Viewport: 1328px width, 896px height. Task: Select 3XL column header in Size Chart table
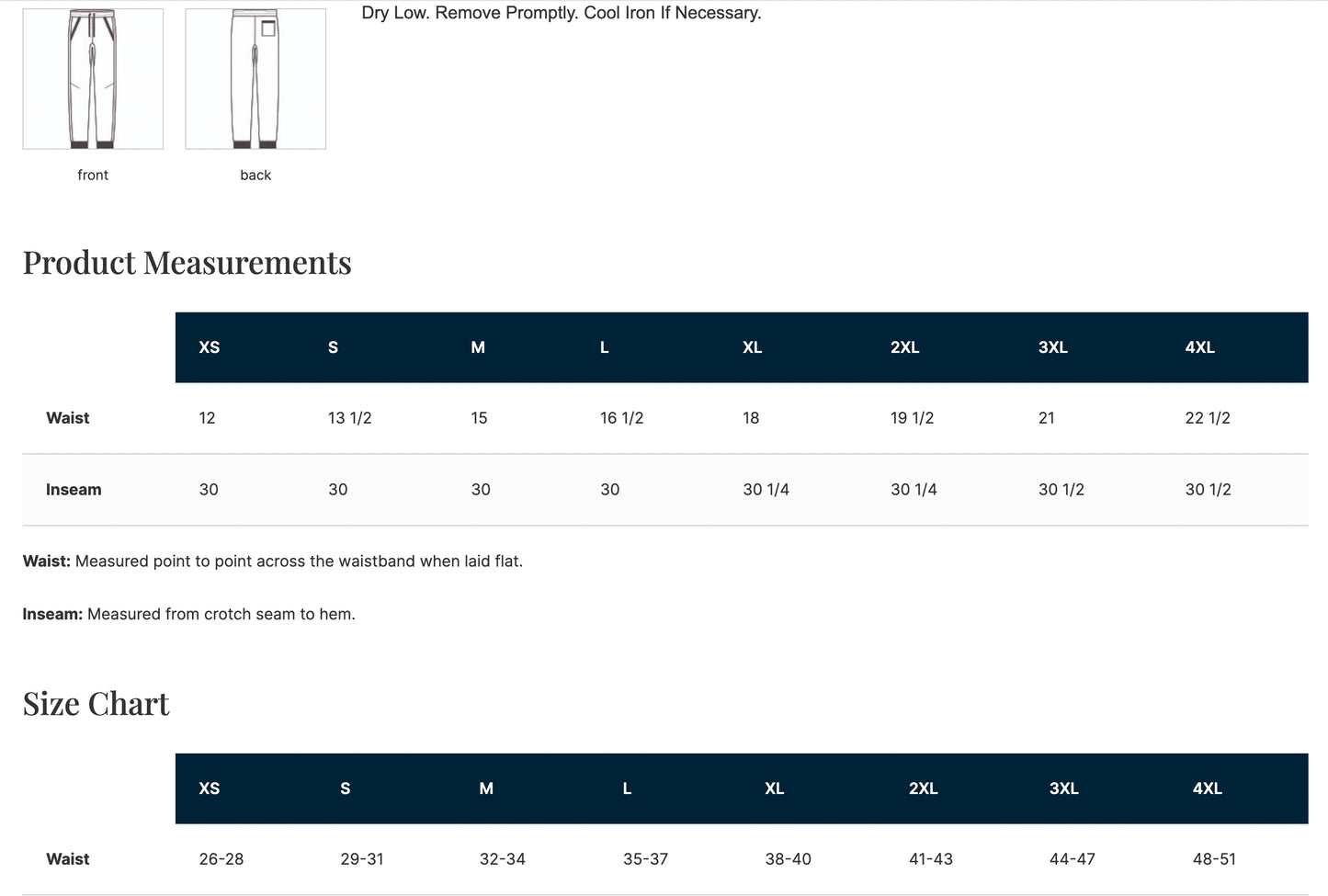[x=1063, y=788]
